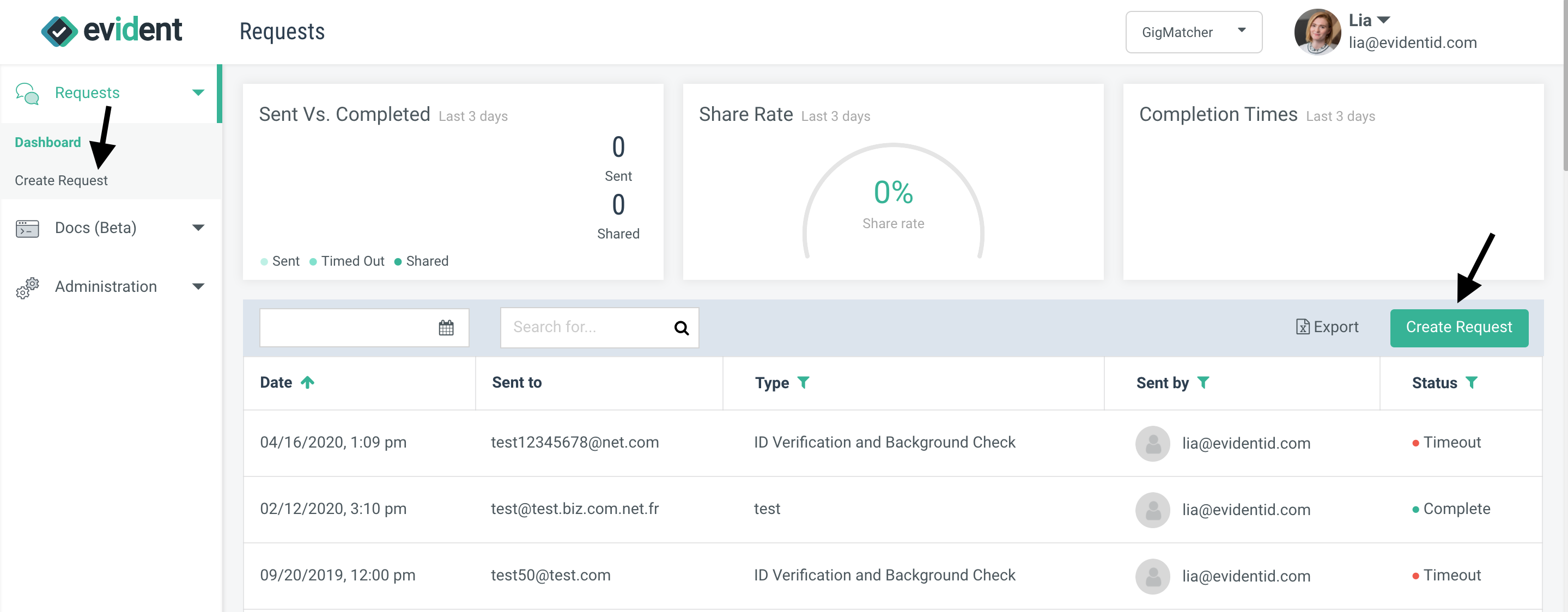Click Lia's profile photo
The image size is (1568, 612).
point(1317,32)
